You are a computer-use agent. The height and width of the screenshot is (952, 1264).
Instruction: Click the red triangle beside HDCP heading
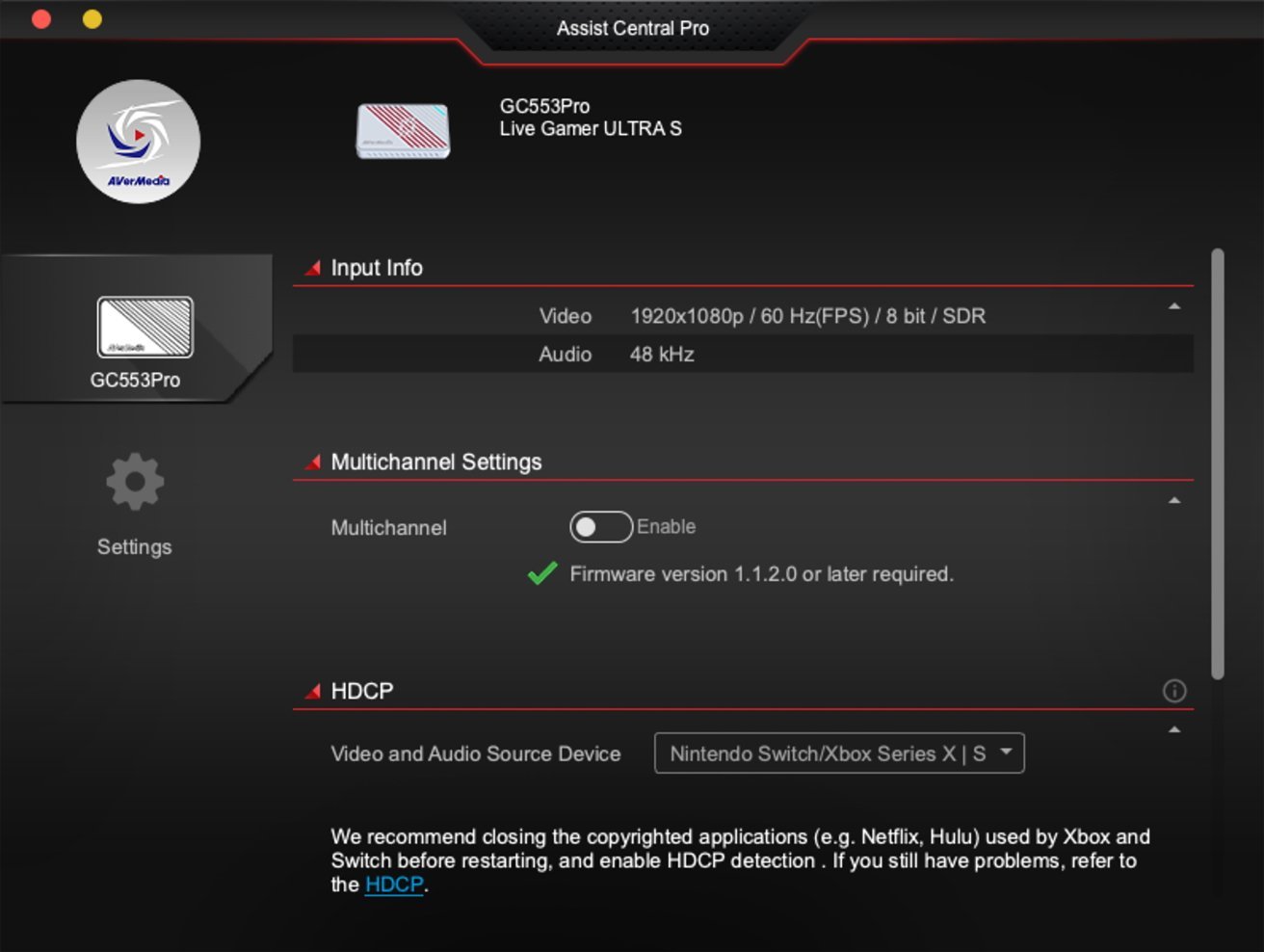pos(312,691)
